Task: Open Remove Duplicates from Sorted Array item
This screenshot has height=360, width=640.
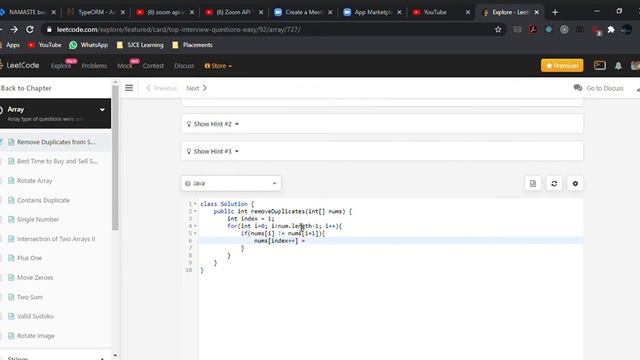Action: [56, 142]
